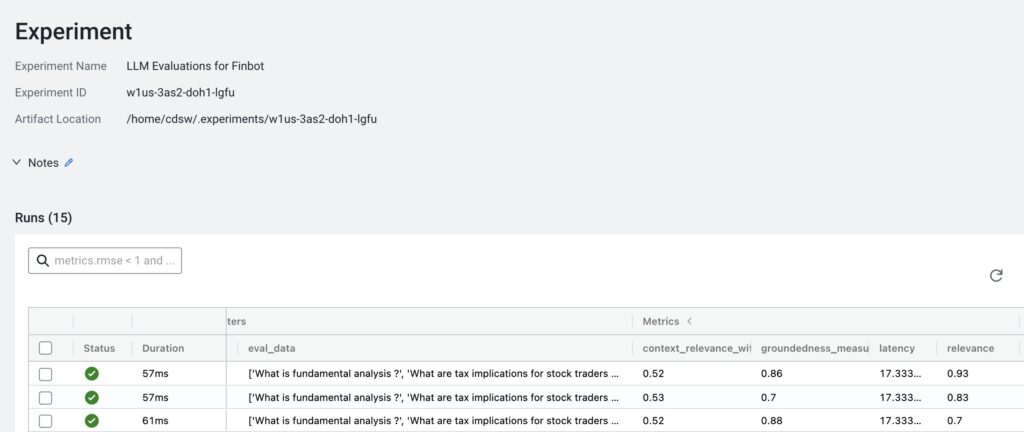
Task: Click the 61ms duration cell
Action: 155,420
